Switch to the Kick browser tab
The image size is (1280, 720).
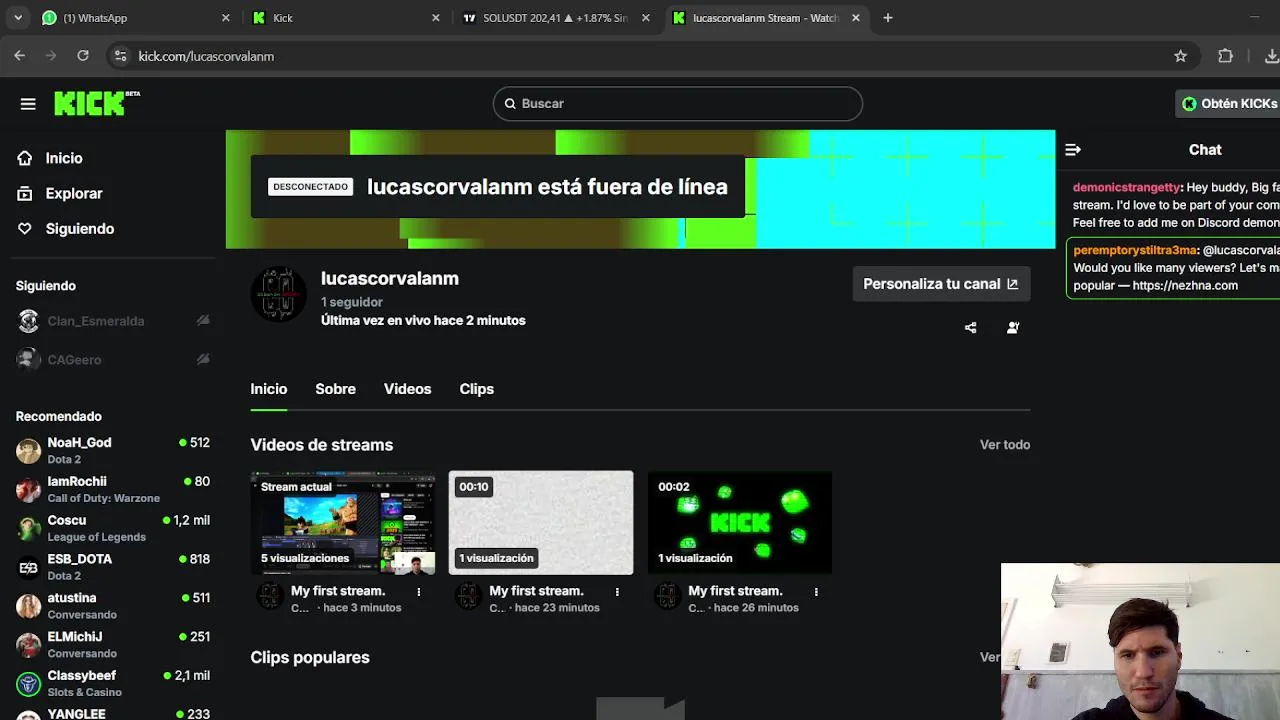tap(345, 18)
